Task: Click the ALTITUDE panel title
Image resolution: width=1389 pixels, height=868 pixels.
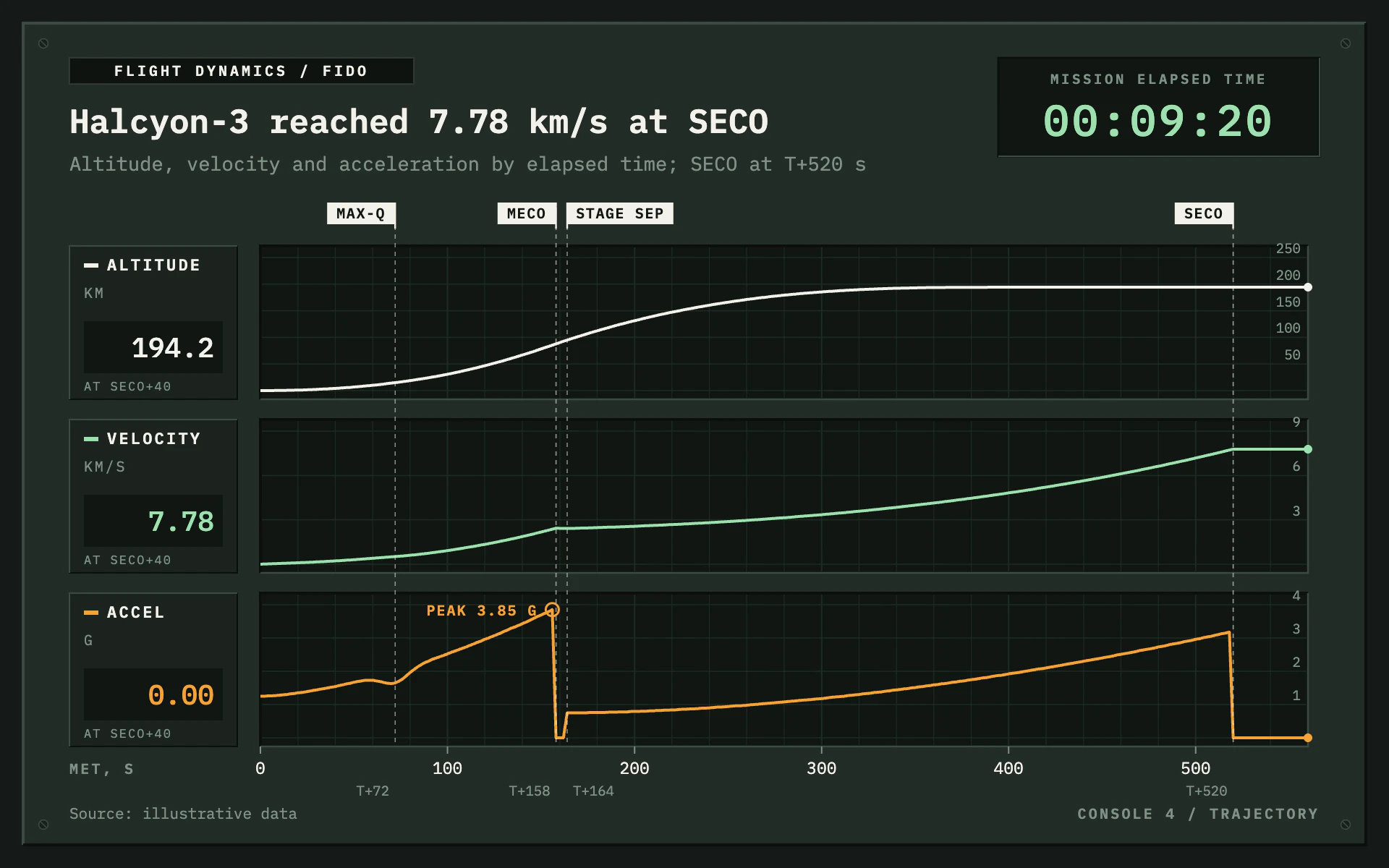Action: click(153, 265)
